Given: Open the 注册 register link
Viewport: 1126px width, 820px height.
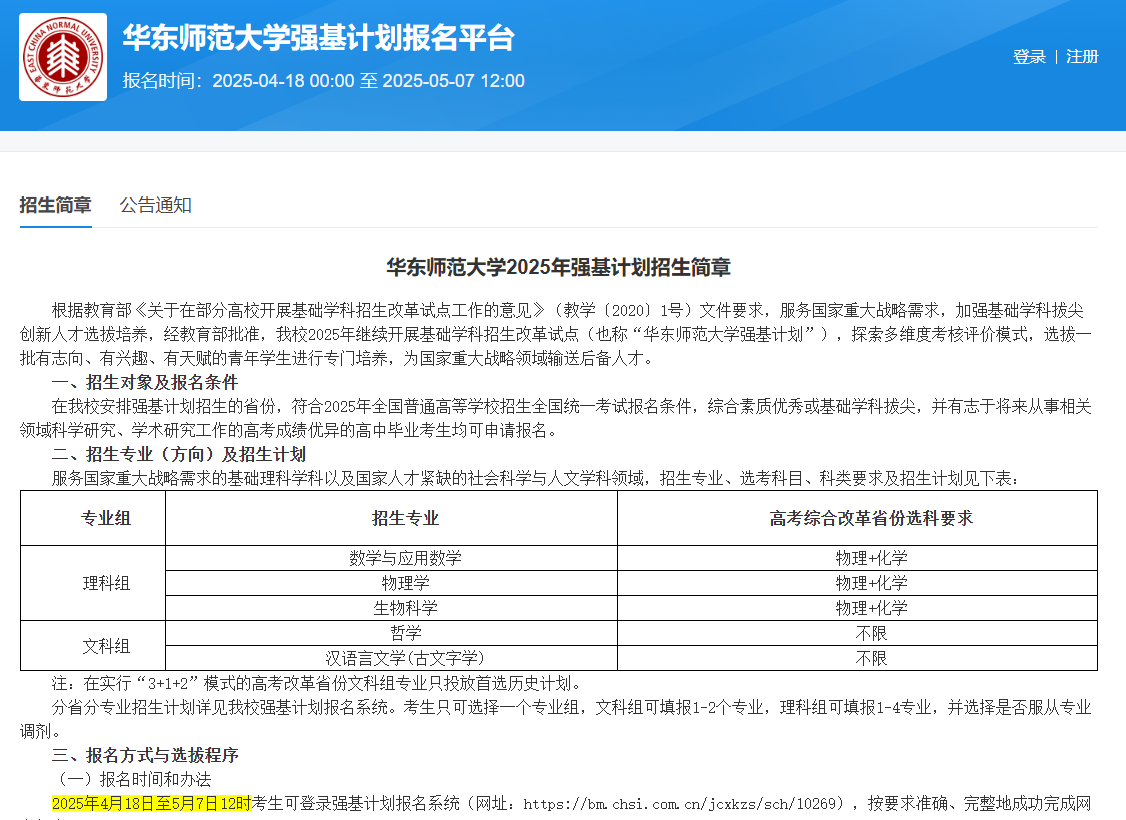Looking at the screenshot, I should coord(1082,57).
